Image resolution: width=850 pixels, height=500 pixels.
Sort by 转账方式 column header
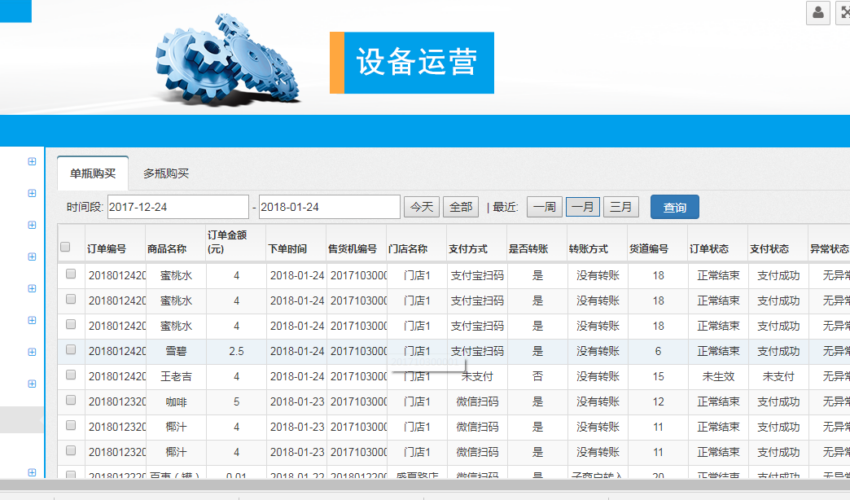pos(589,249)
